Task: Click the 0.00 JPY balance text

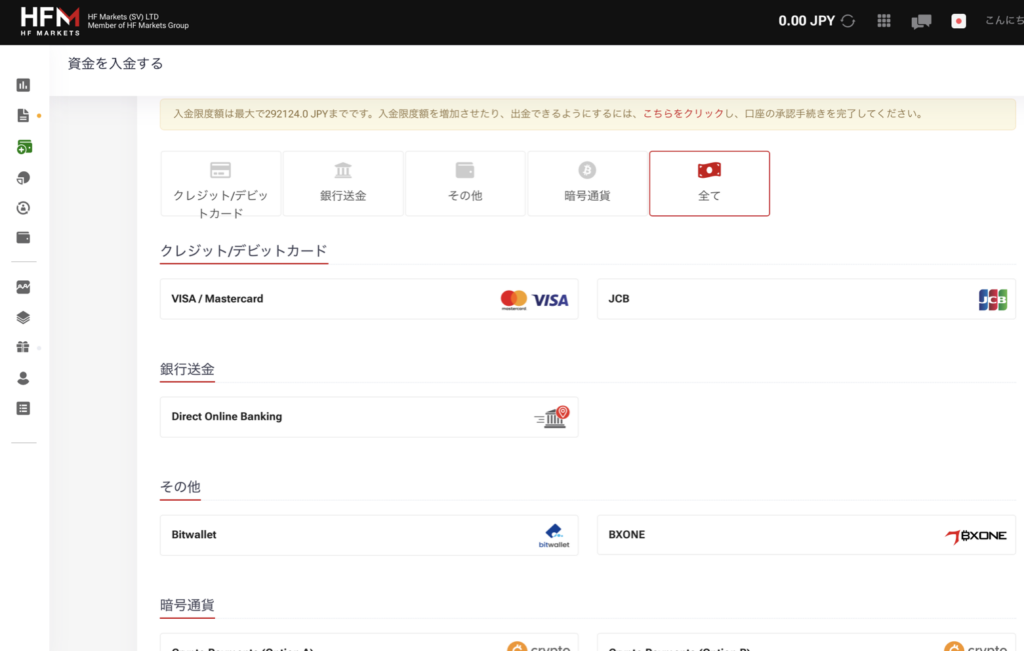Action: [806, 21]
